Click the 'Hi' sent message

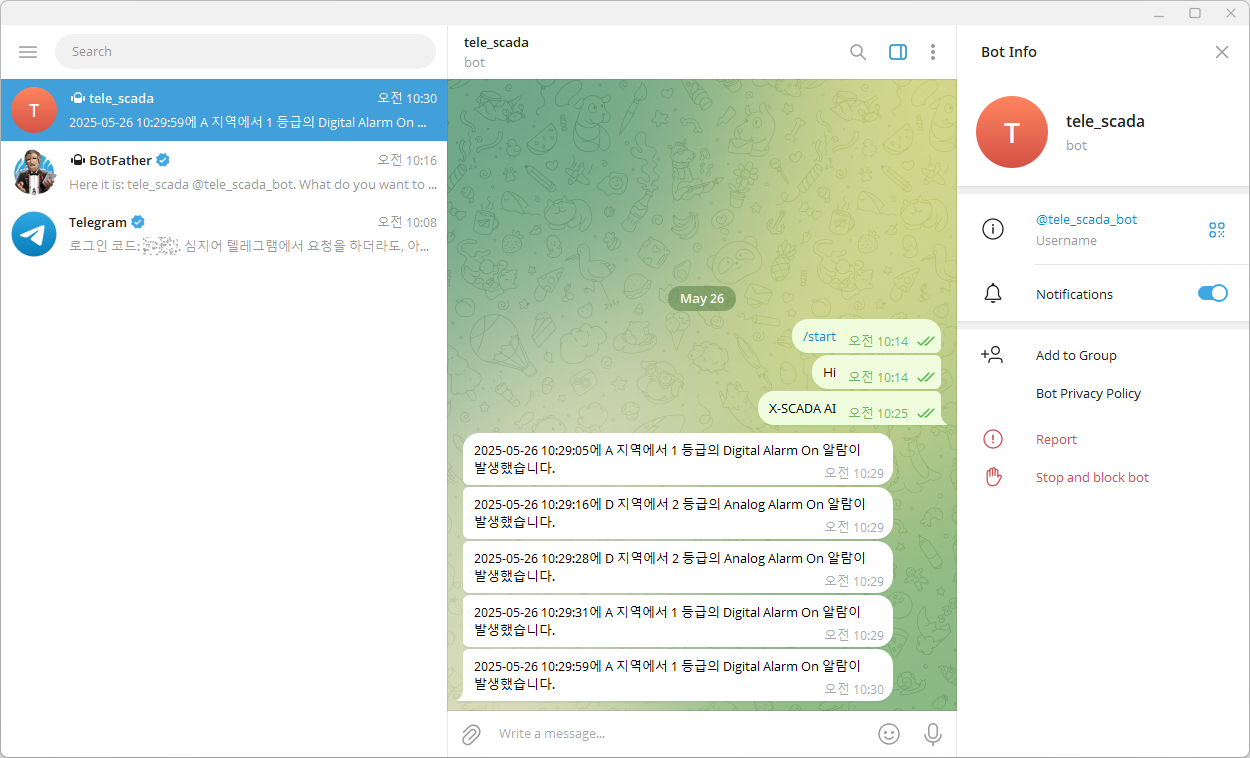[877, 373]
